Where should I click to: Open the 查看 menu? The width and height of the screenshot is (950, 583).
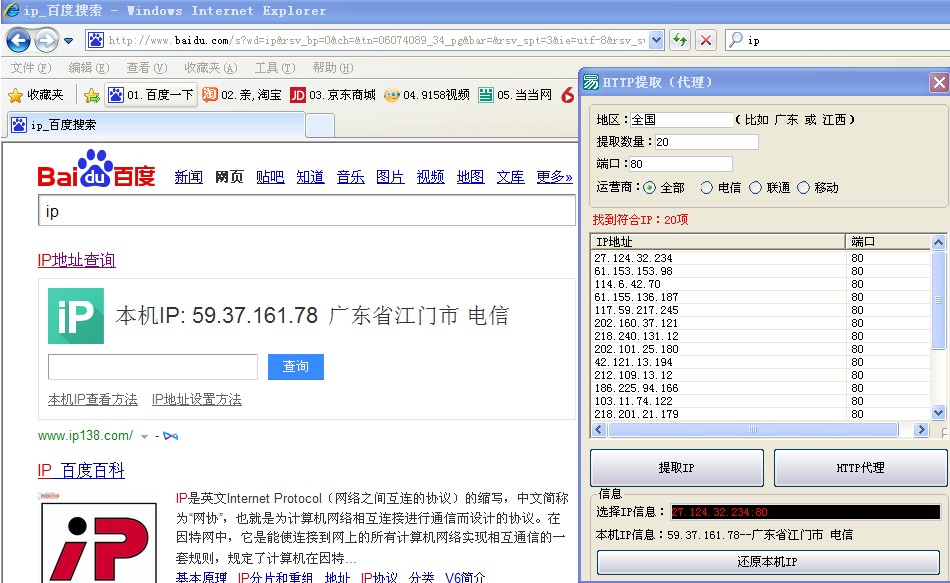pos(147,68)
